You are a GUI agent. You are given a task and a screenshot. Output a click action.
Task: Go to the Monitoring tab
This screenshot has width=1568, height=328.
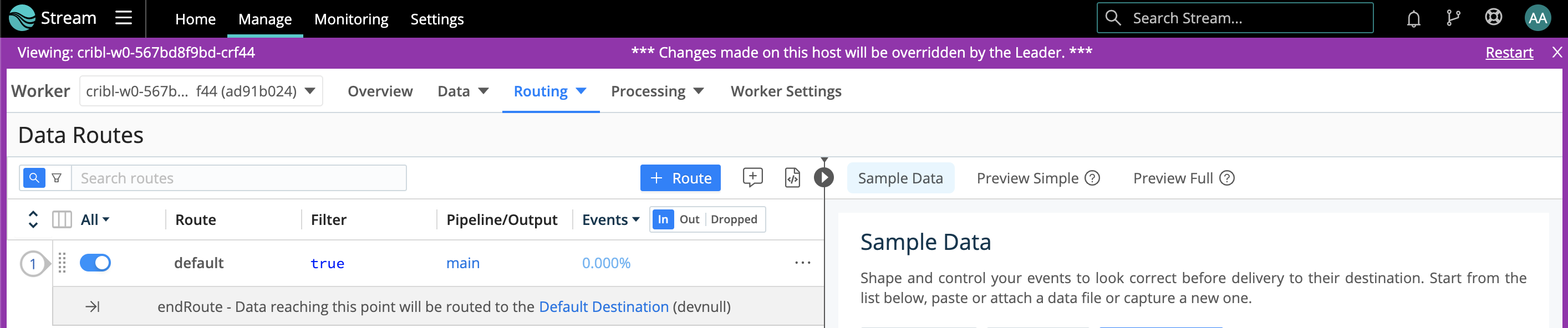click(x=350, y=19)
